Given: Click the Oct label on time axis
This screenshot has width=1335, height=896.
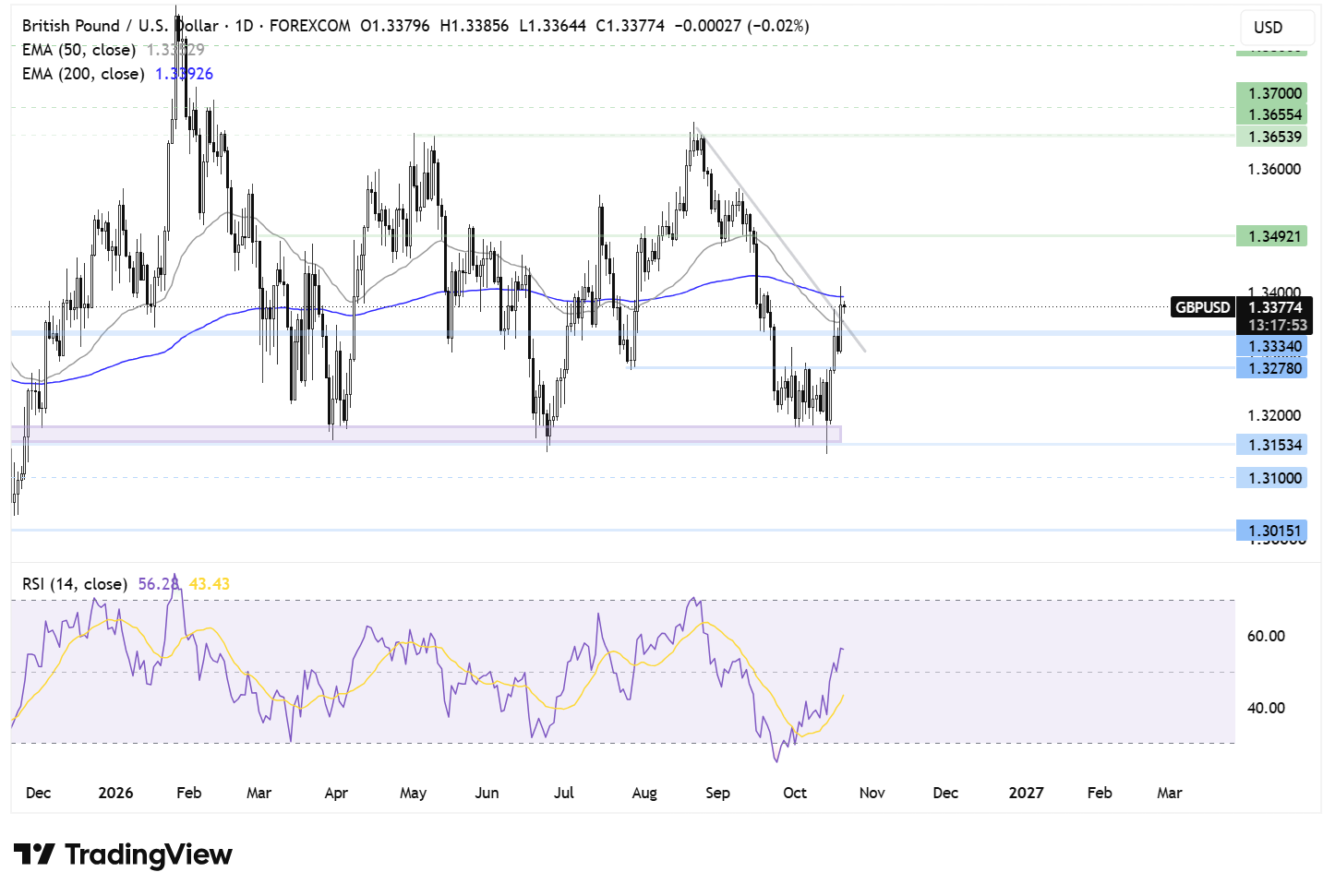Looking at the screenshot, I should coord(794,793).
